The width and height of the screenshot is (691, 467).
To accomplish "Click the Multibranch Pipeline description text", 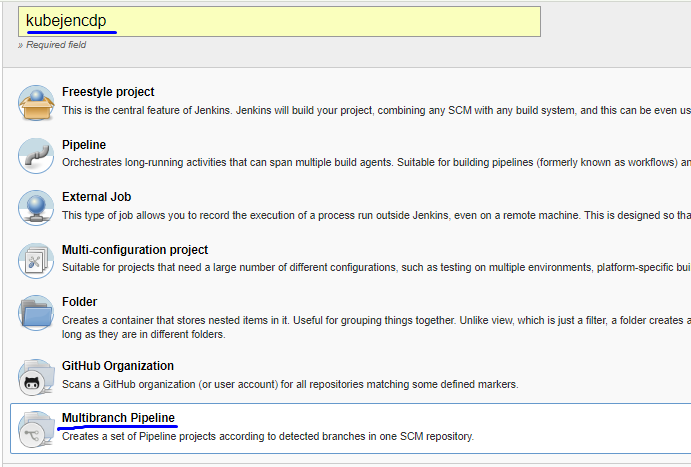I will 267,436.
